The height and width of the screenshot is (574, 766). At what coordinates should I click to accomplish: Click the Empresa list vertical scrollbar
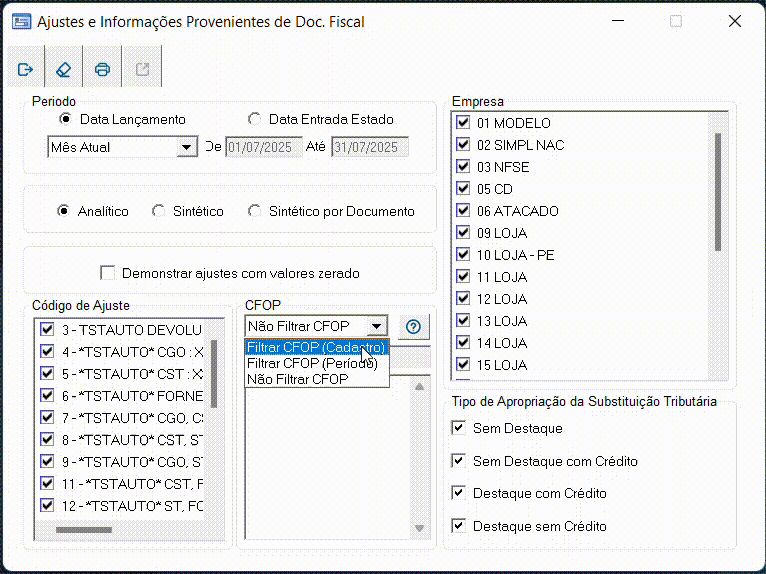click(717, 190)
